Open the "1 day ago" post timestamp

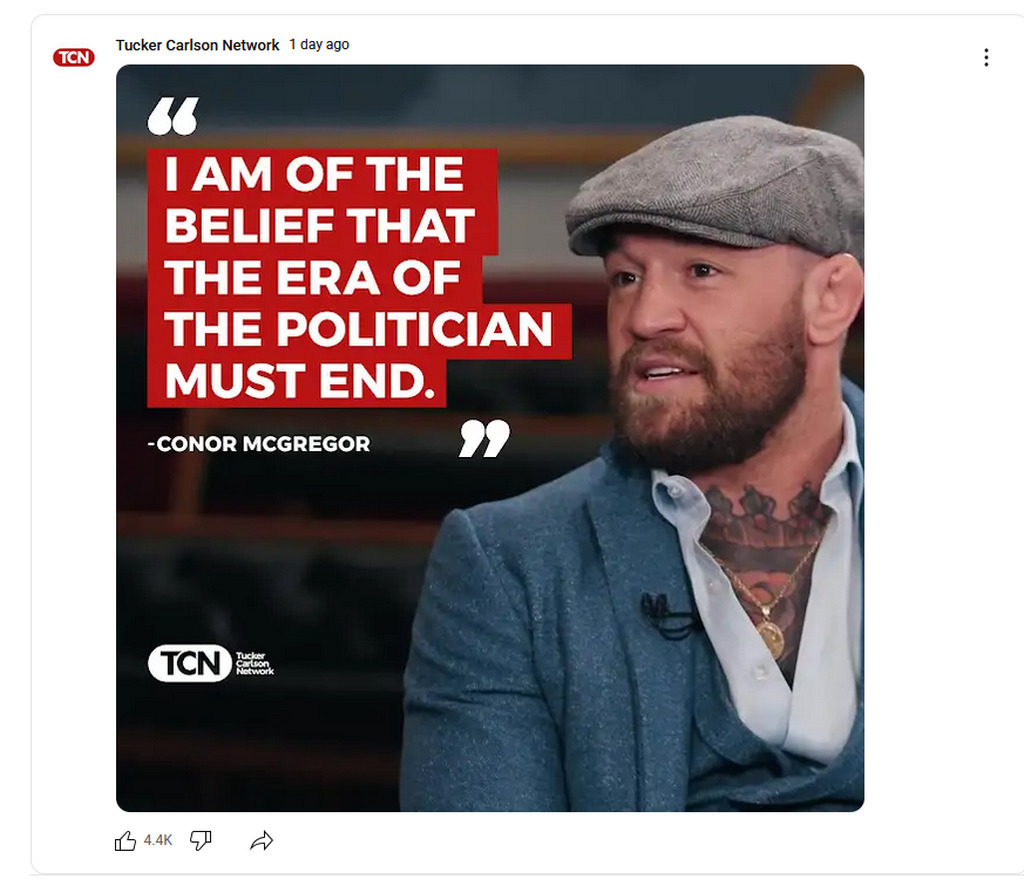point(319,45)
